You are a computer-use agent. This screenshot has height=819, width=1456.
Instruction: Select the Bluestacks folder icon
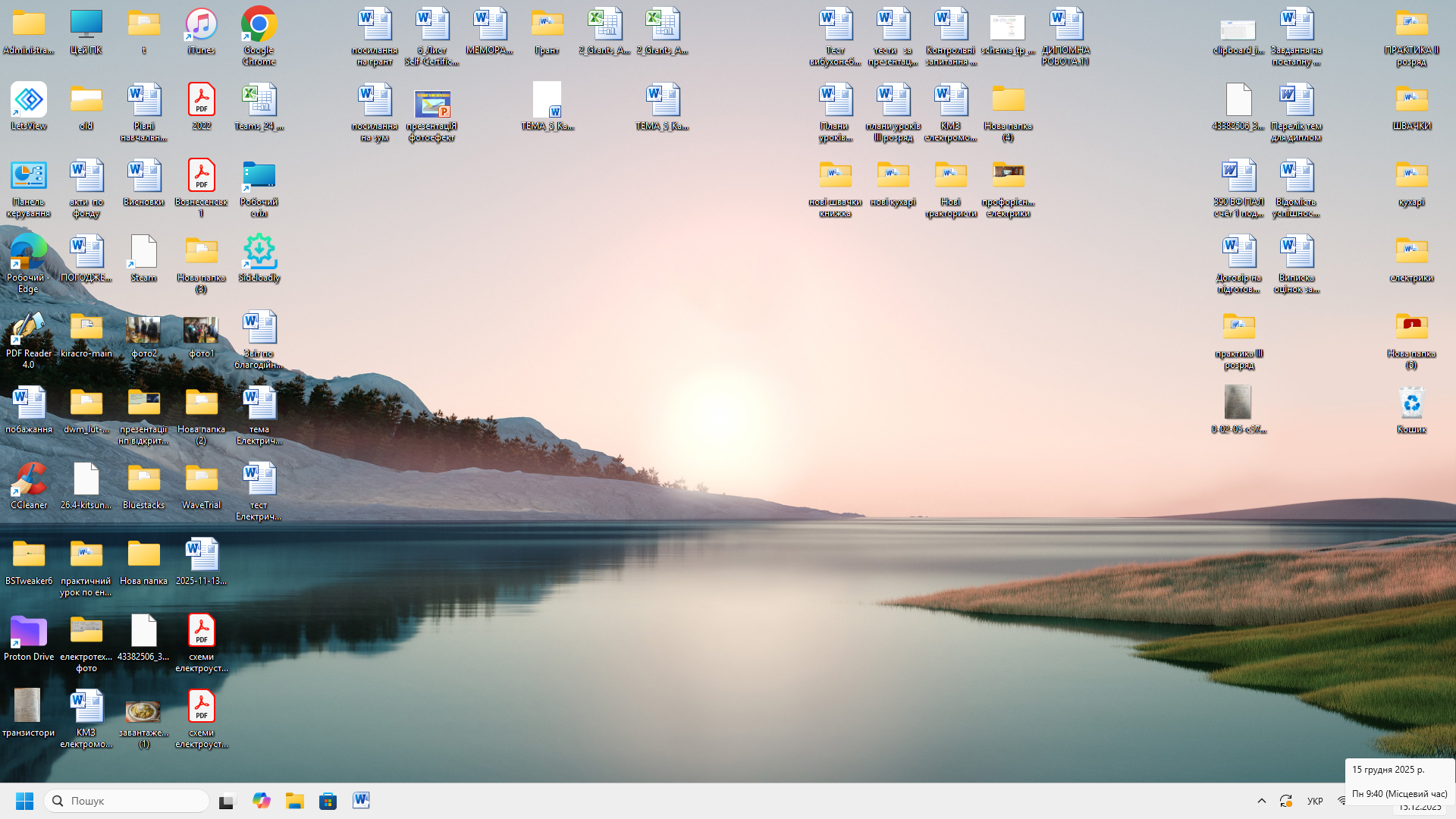point(143,487)
